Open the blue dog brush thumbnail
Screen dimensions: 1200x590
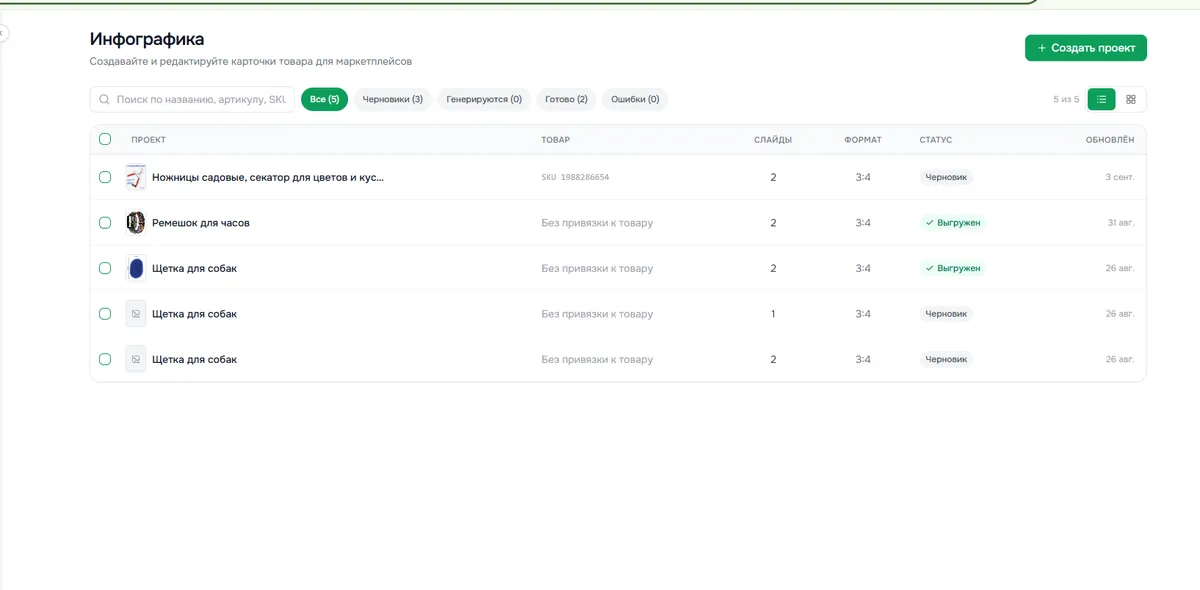(x=136, y=268)
